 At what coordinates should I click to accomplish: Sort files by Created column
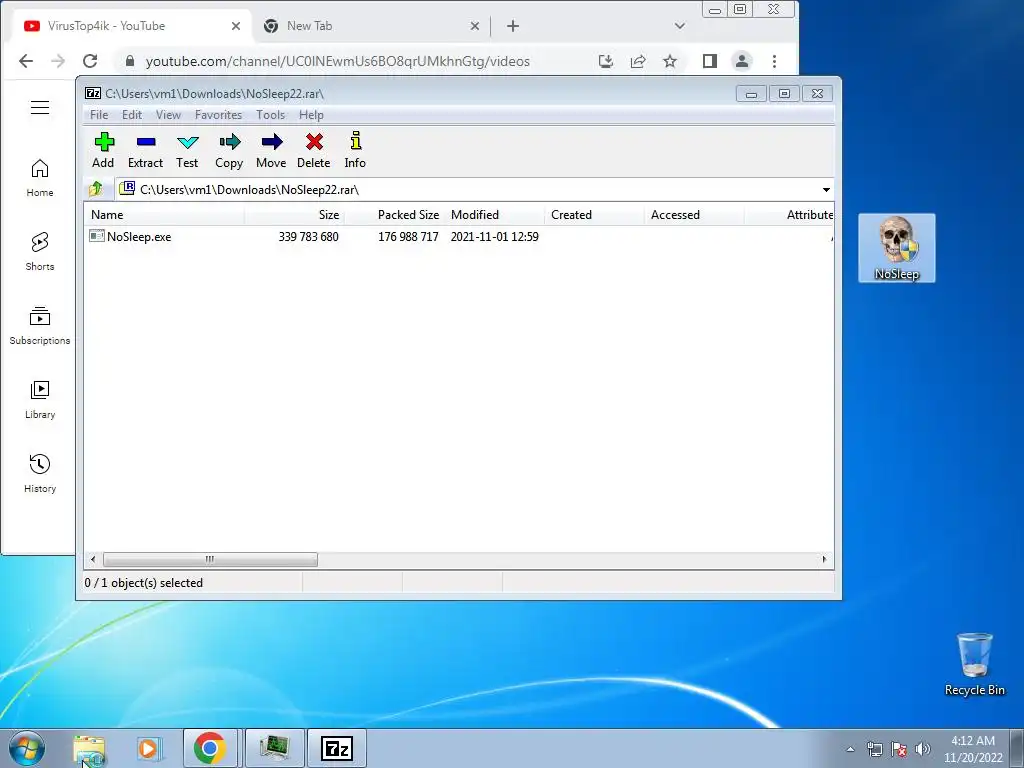click(594, 215)
